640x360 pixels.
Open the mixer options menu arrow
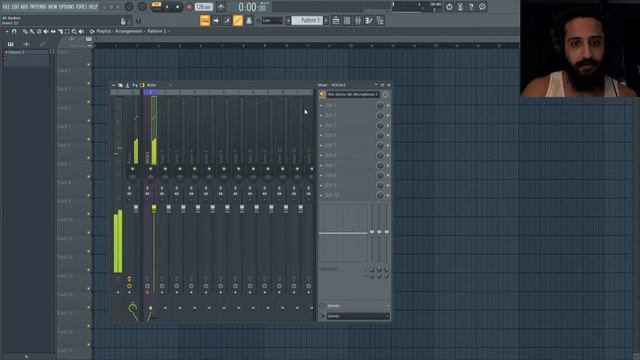[113, 85]
